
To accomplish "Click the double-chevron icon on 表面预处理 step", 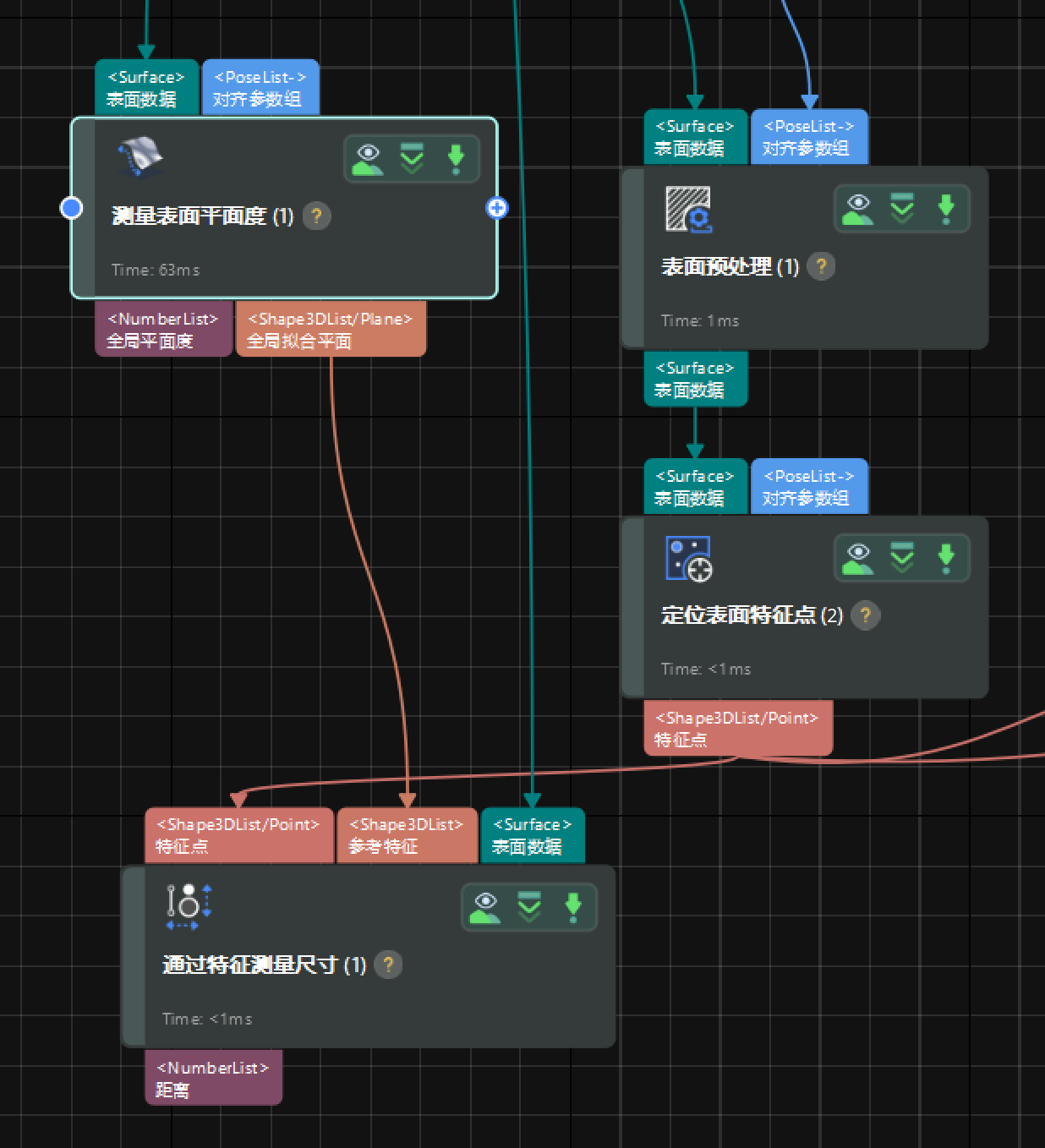I will pos(902,209).
